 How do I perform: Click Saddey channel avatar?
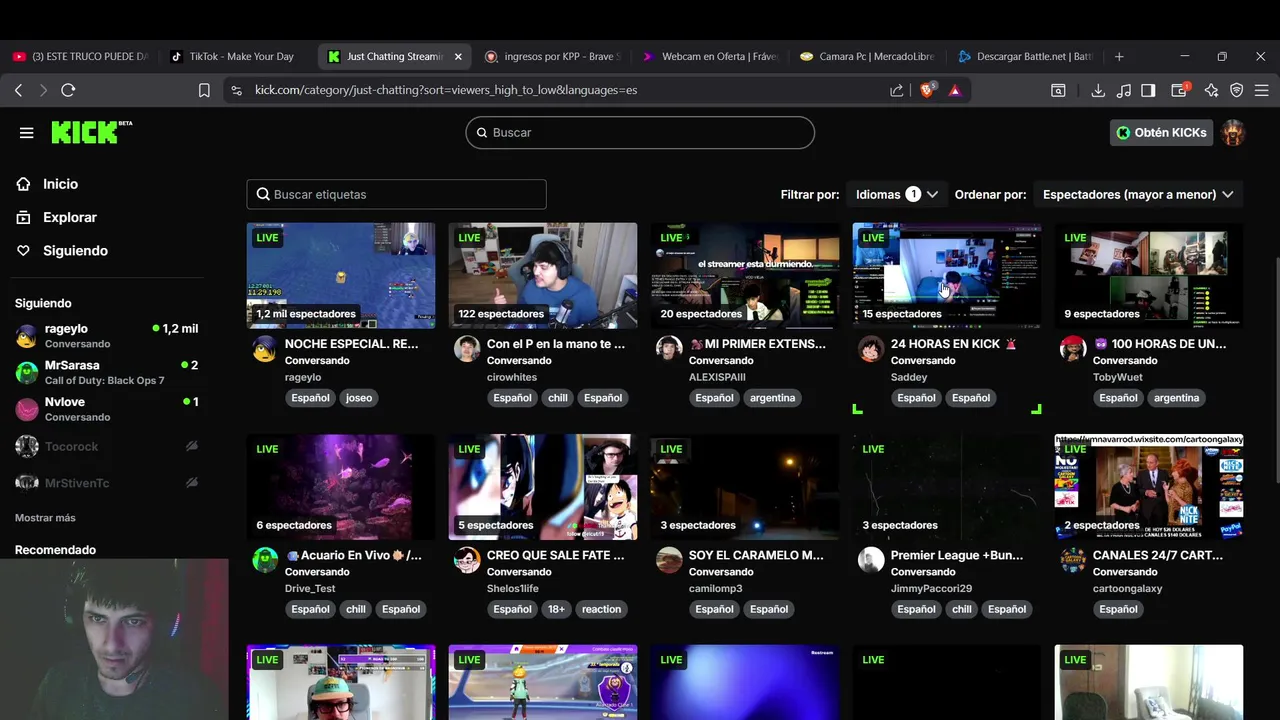[871, 348]
